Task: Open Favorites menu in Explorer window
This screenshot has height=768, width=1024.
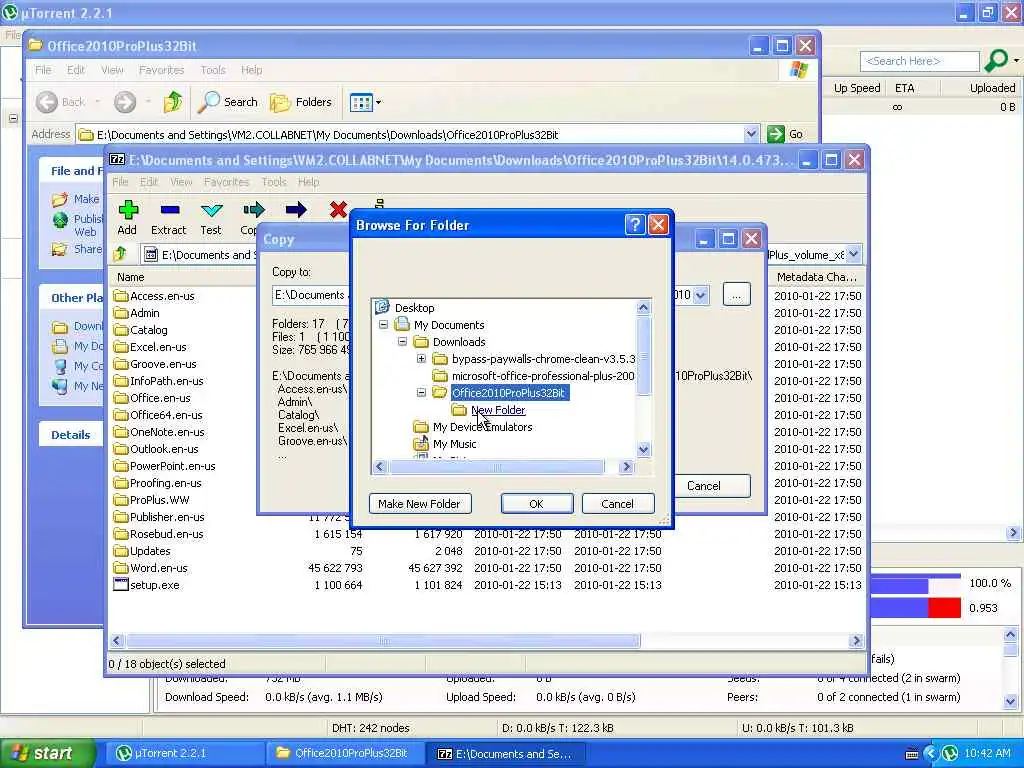Action: click(x=161, y=70)
